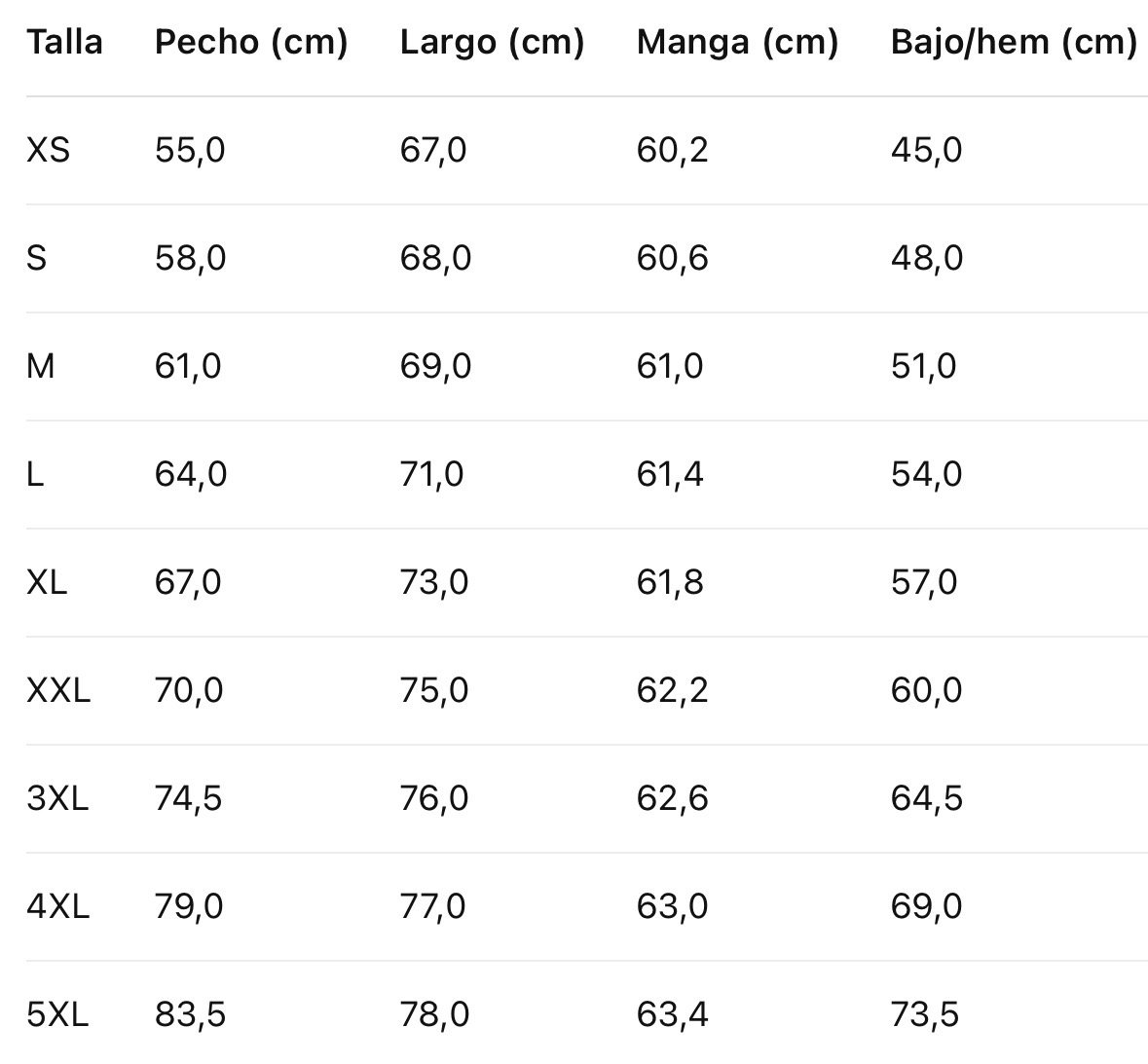
Task: Click the XS size label
Action: 49,150
